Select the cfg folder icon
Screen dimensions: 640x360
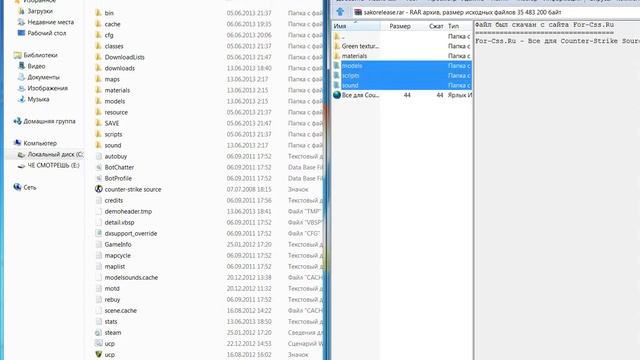(x=98, y=35)
